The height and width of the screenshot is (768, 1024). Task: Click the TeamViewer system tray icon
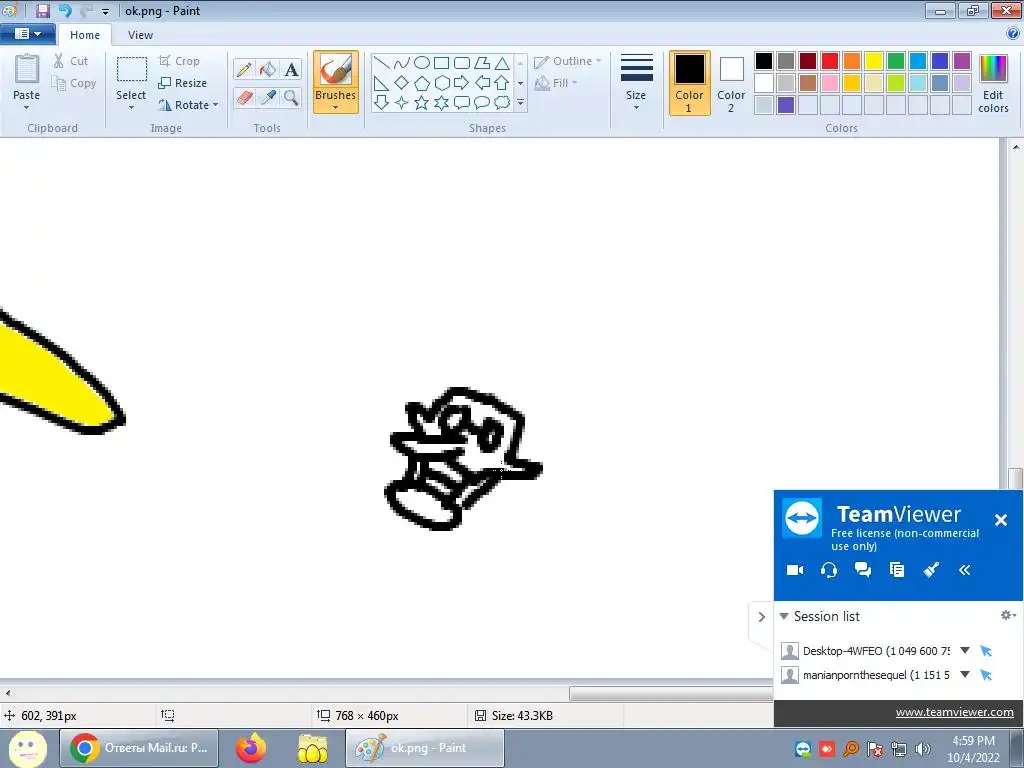[803, 749]
